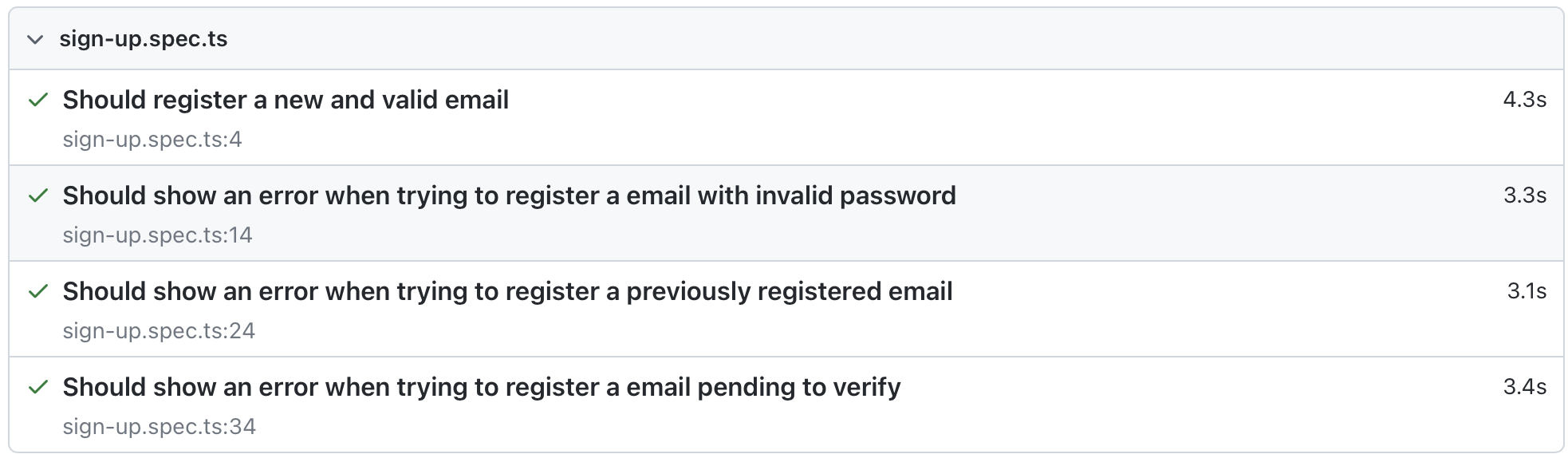This screenshot has height=458, width=1568.
Task: Click the passed icon for invalid password test
Action: pyautogui.click(x=38, y=196)
